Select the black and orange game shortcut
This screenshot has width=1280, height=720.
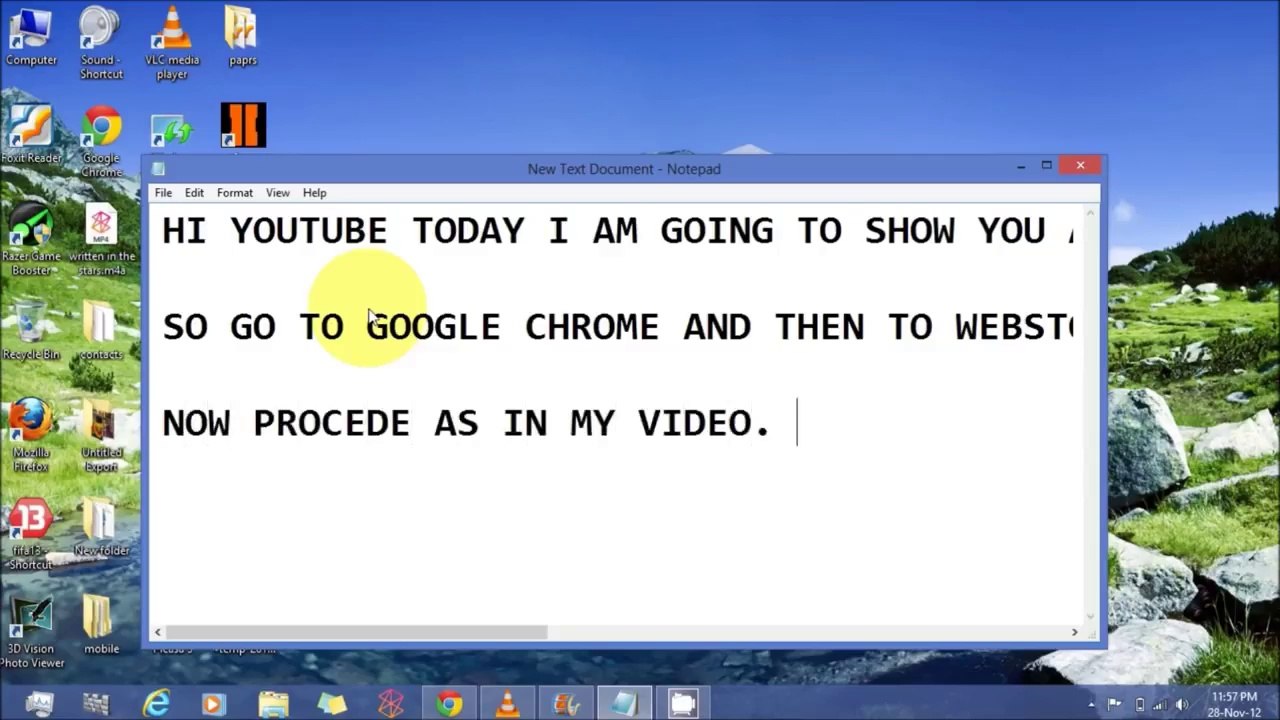tap(243, 126)
